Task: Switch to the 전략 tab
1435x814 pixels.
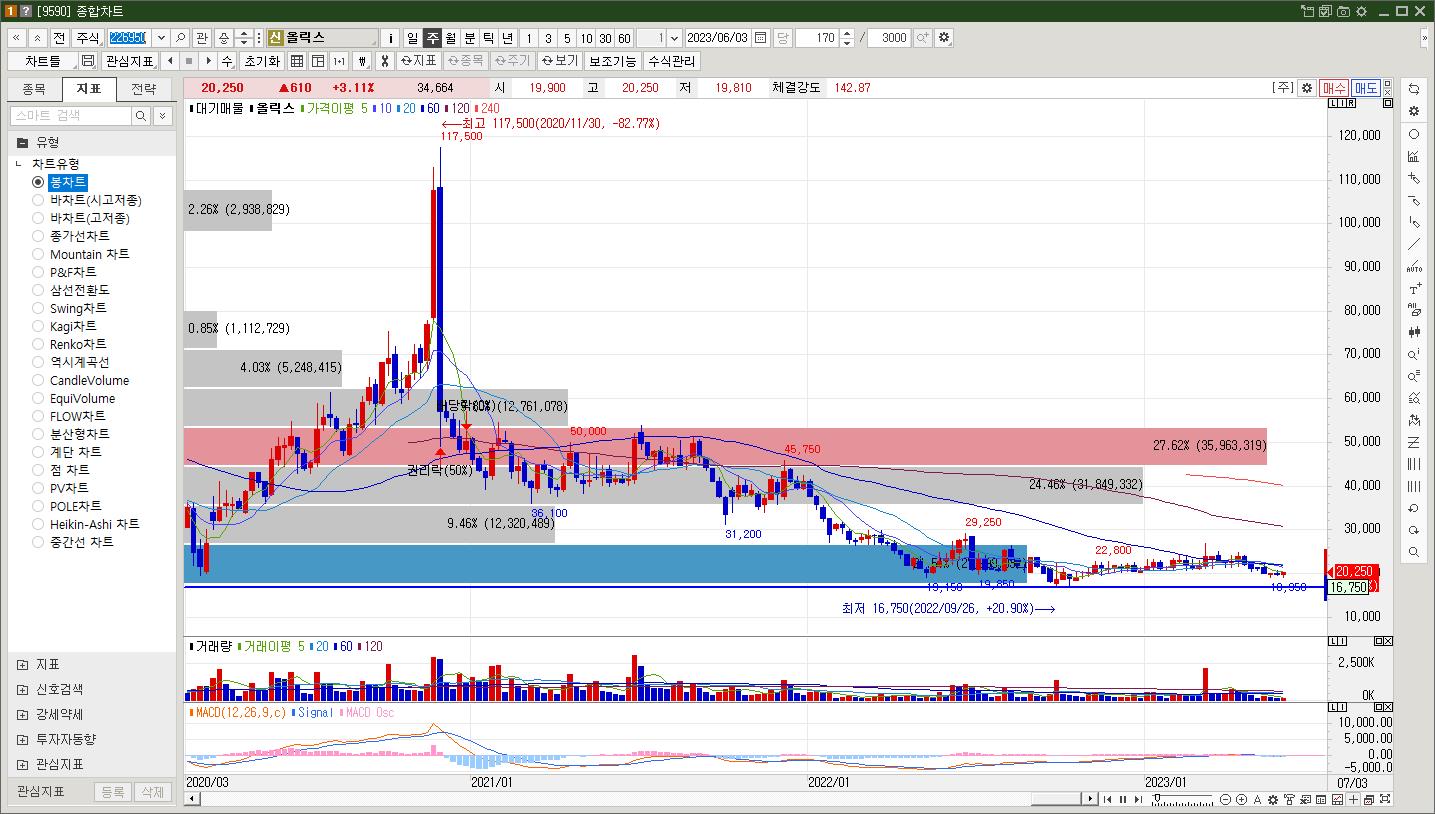Action: 144,89
